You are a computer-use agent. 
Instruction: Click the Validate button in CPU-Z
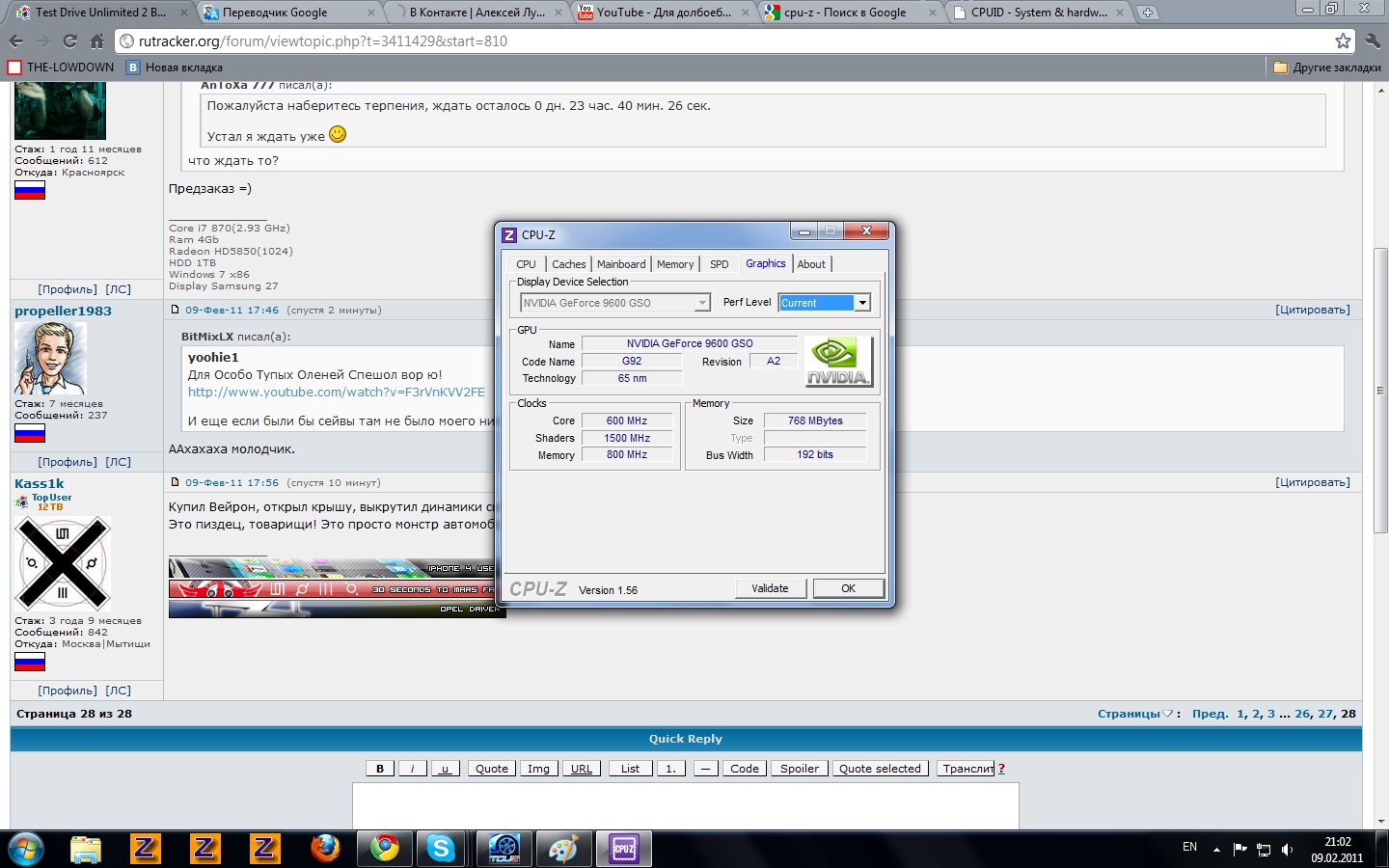point(770,588)
